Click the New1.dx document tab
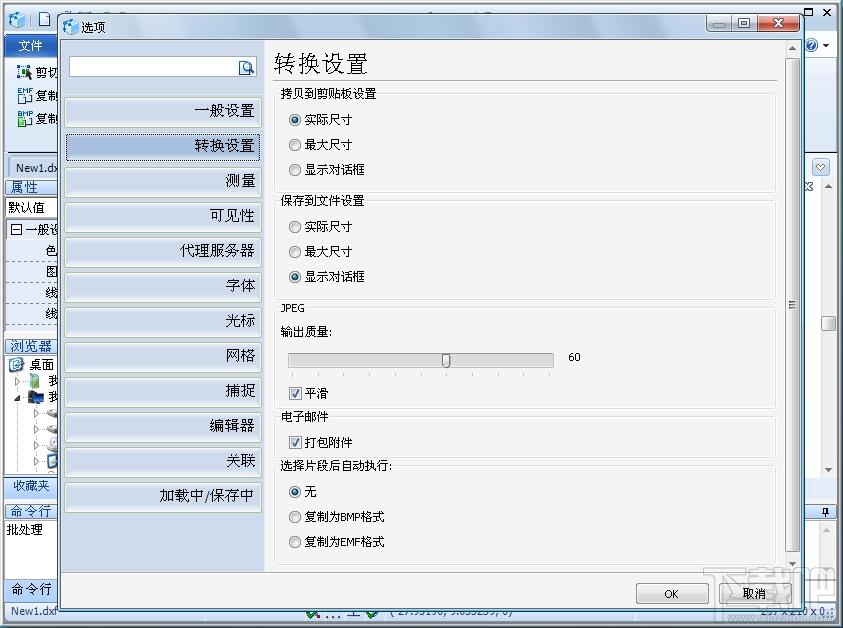This screenshot has width=843, height=628. pyautogui.click(x=34, y=168)
